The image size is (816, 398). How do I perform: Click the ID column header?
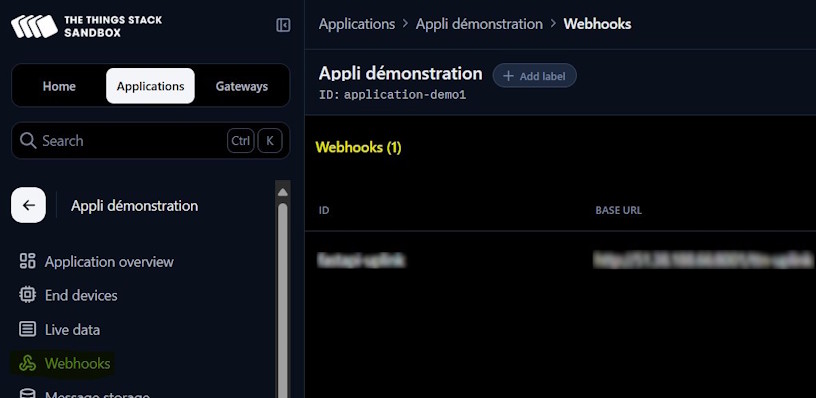coord(324,210)
